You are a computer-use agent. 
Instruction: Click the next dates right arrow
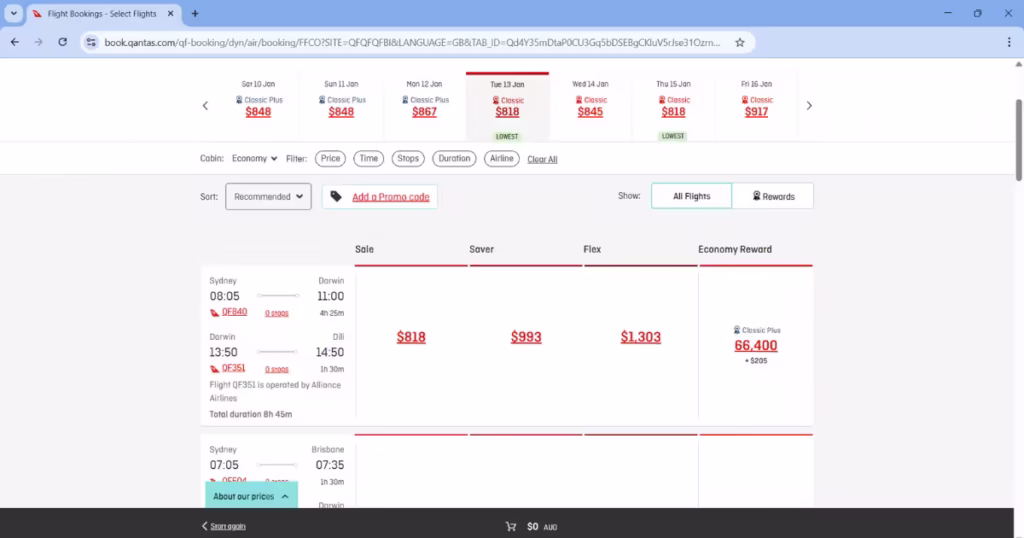809,106
